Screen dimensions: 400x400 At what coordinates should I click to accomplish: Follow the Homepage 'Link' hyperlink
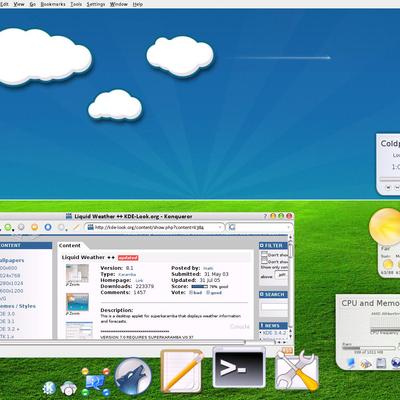tap(139, 280)
